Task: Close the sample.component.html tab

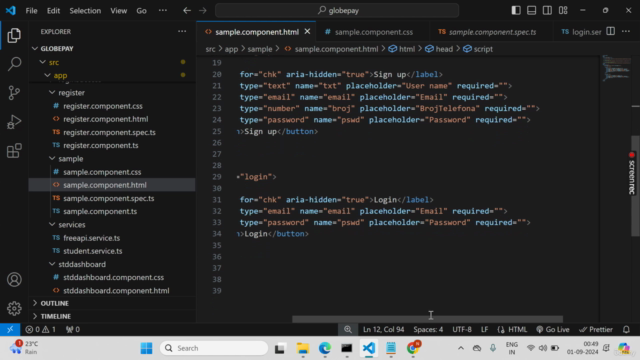Action: (x=307, y=31)
